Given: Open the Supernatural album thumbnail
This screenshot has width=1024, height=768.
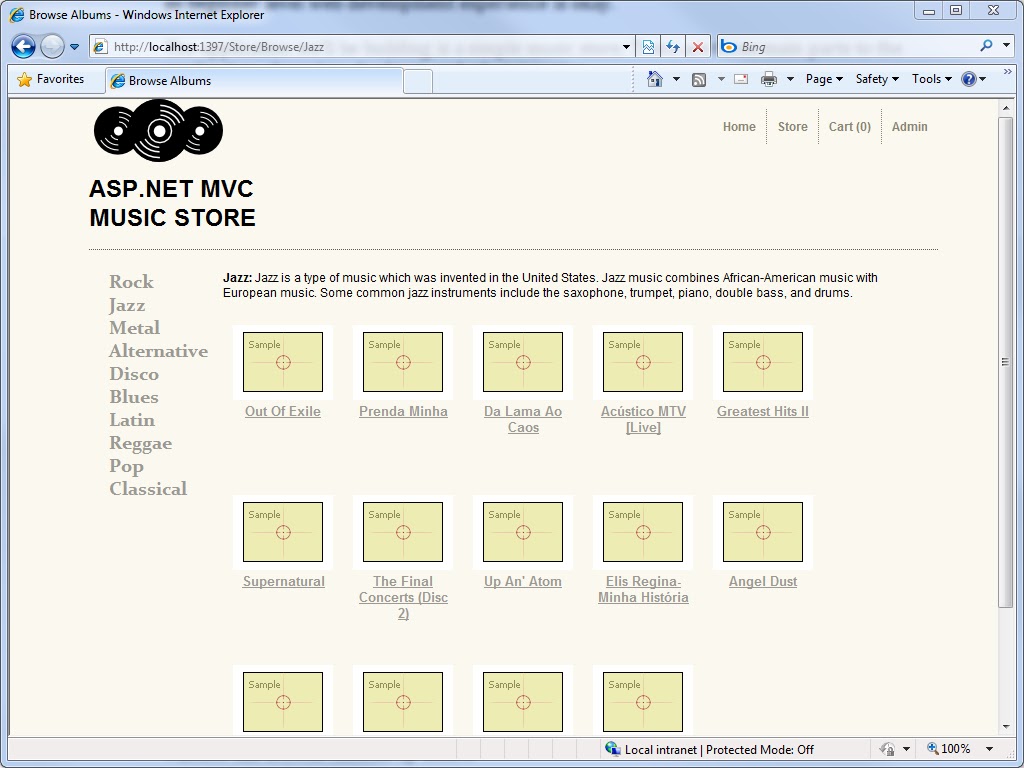Looking at the screenshot, I should (x=283, y=531).
